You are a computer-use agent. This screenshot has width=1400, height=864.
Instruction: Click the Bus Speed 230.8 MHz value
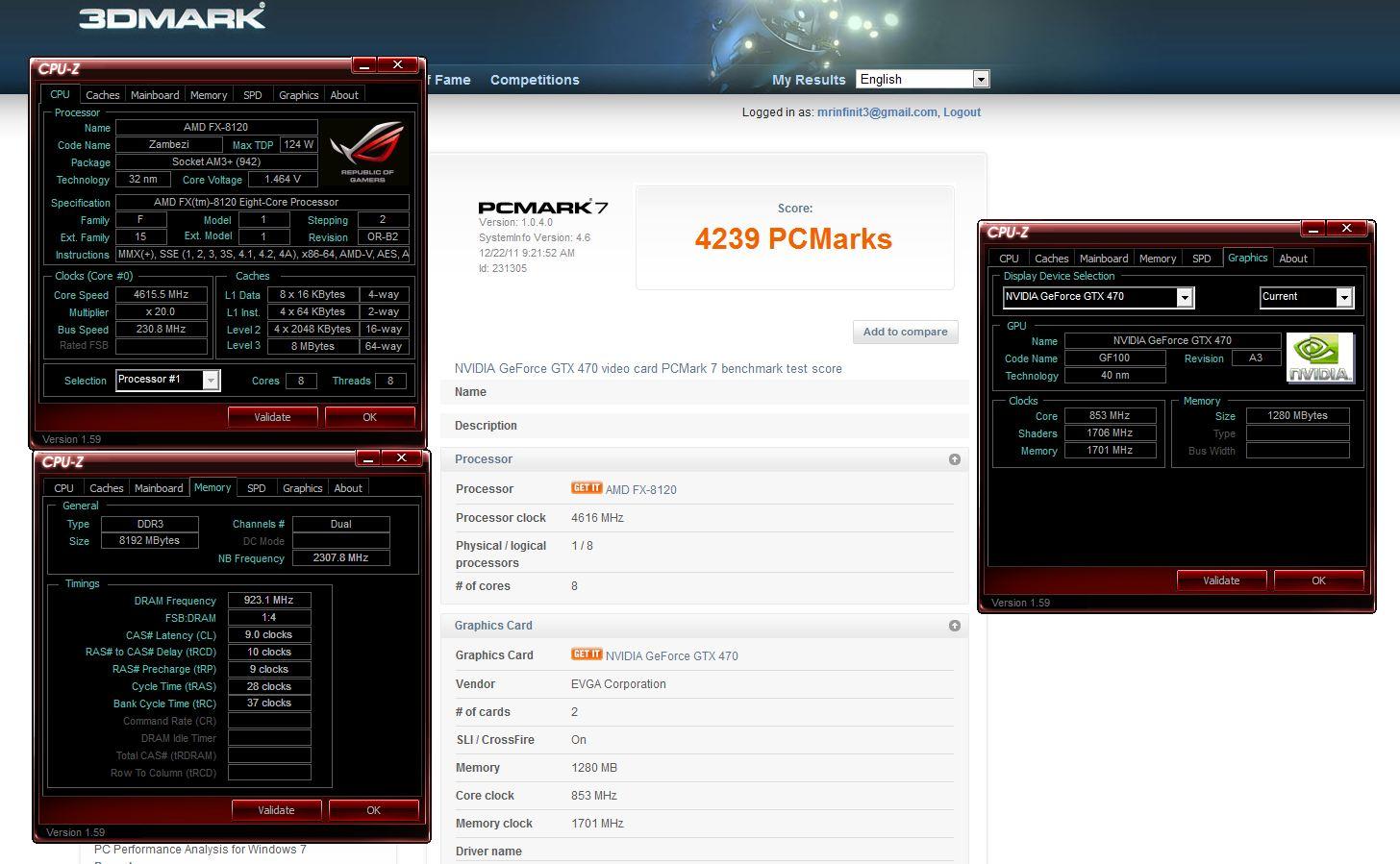click(x=161, y=330)
